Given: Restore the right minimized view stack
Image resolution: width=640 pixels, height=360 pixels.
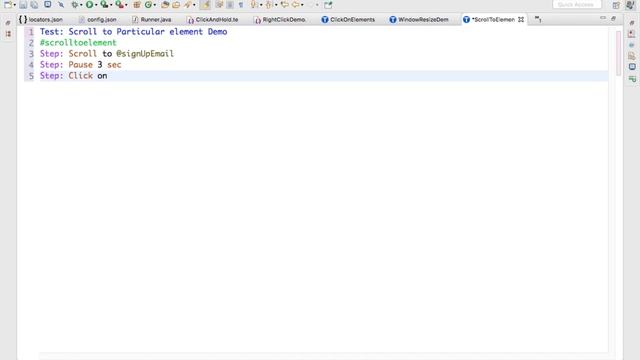Looking at the screenshot, I should pyautogui.click(x=631, y=23).
